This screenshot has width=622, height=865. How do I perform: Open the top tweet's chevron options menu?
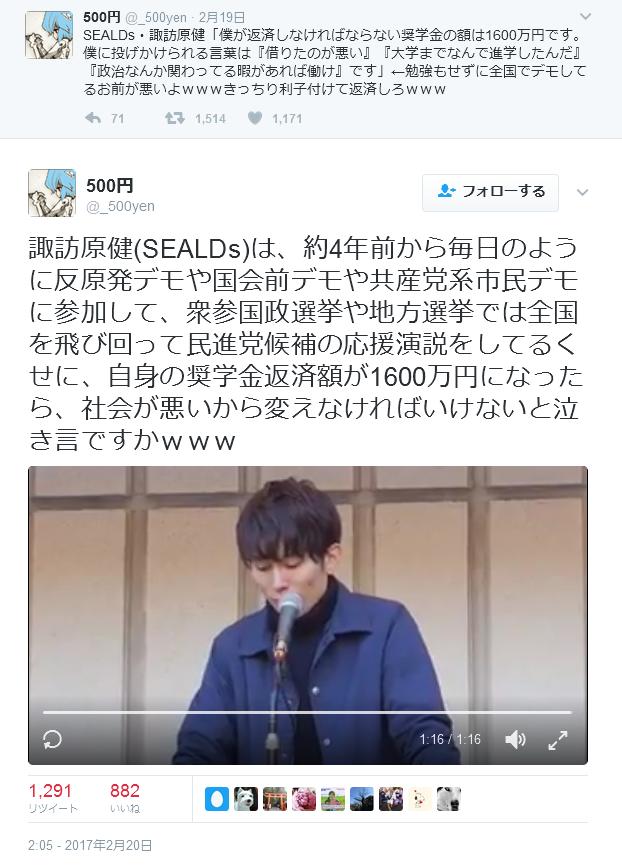click(586, 17)
